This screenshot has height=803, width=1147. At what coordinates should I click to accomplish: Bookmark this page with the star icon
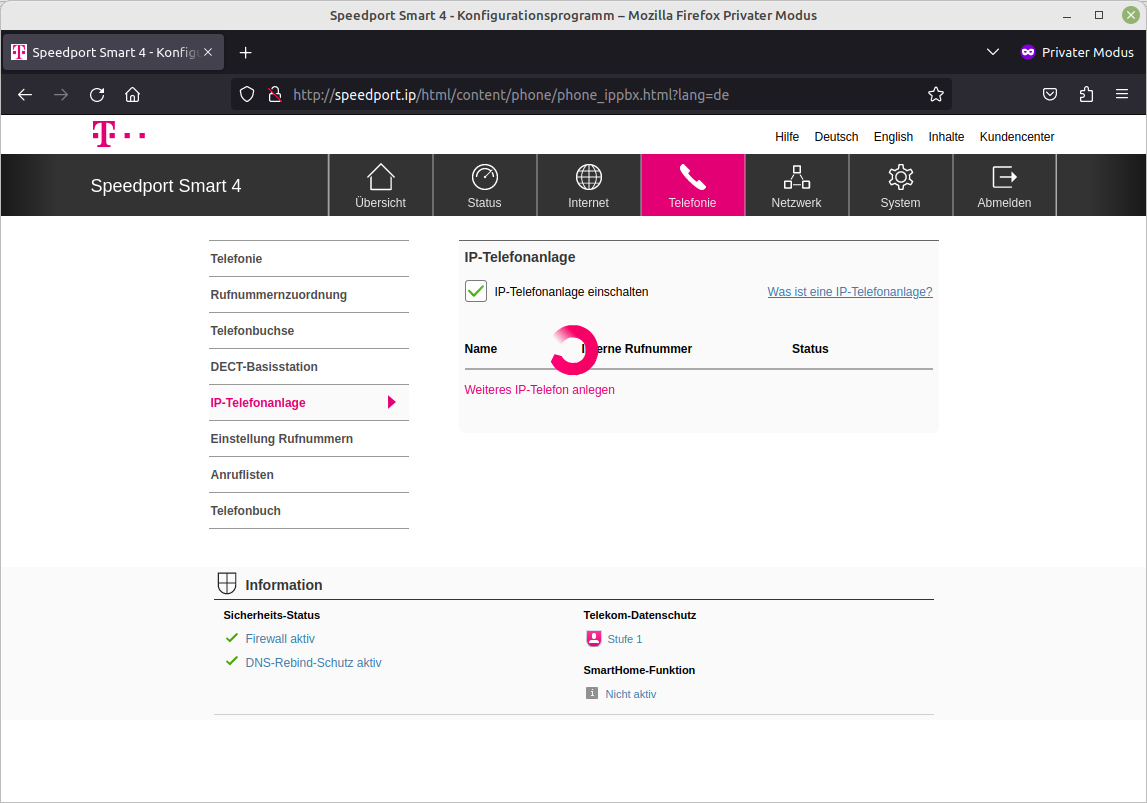936,94
